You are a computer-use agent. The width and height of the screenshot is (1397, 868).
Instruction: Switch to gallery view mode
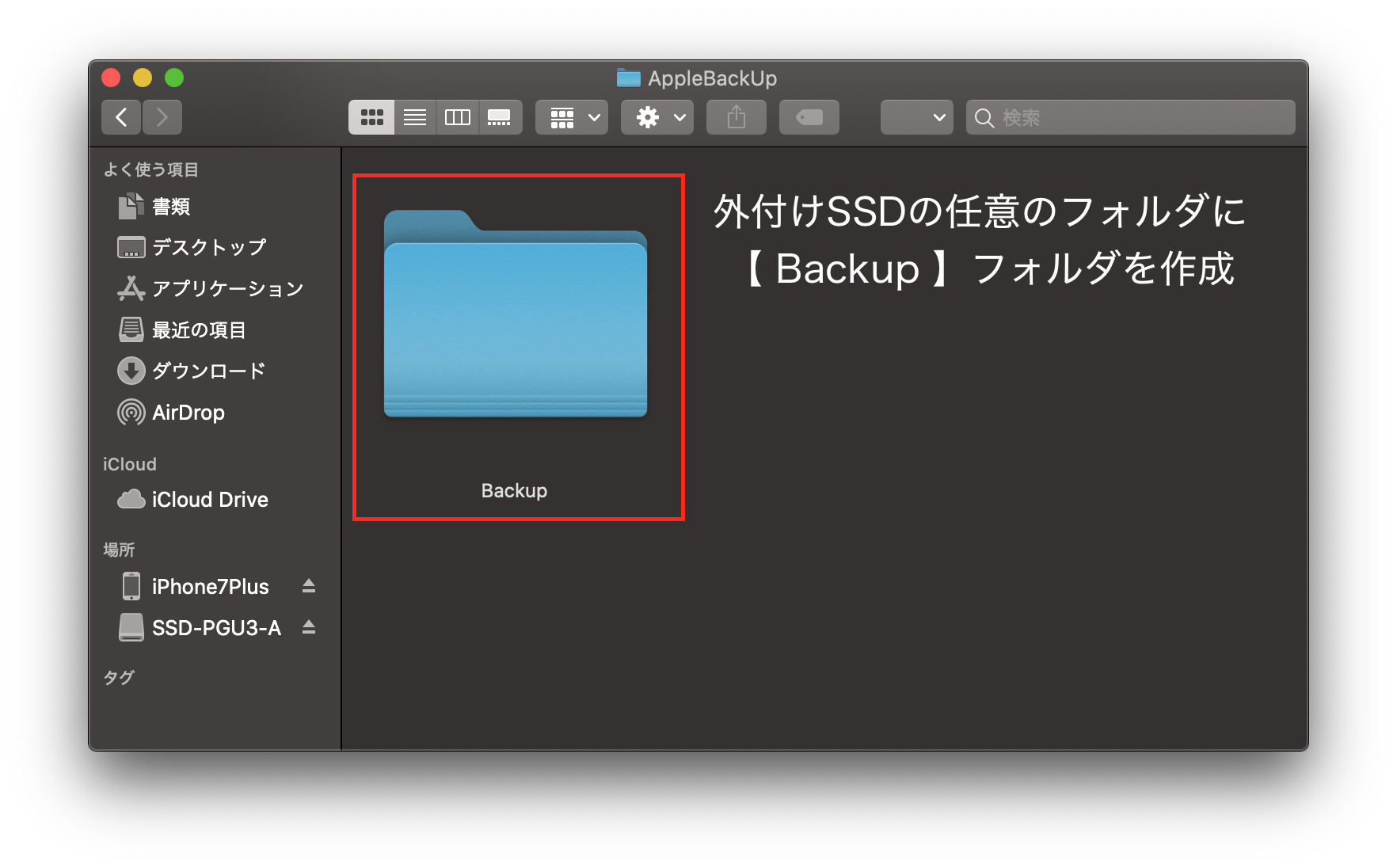click(500, 117)
